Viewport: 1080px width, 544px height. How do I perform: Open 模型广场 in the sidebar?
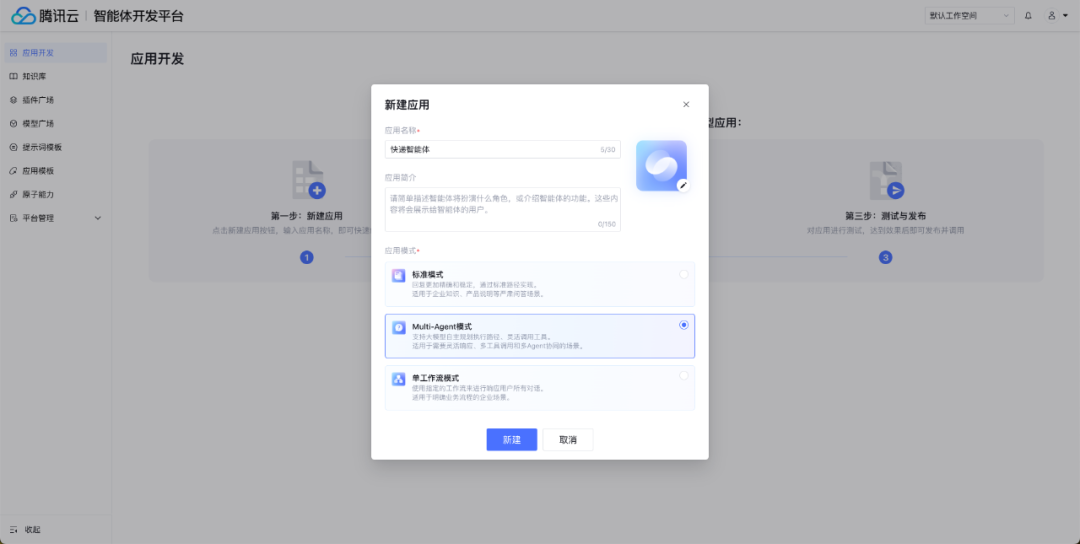click(55, 123)
